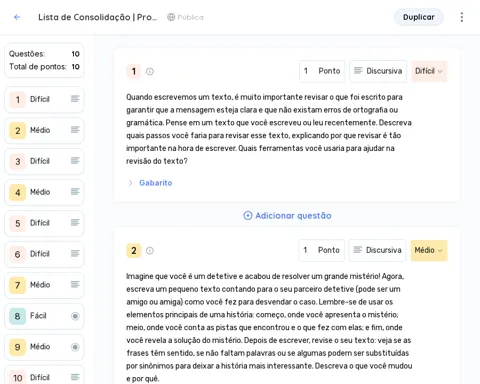Open the Médio difficulty dropdown on question 2

click(x=429, y=250)
